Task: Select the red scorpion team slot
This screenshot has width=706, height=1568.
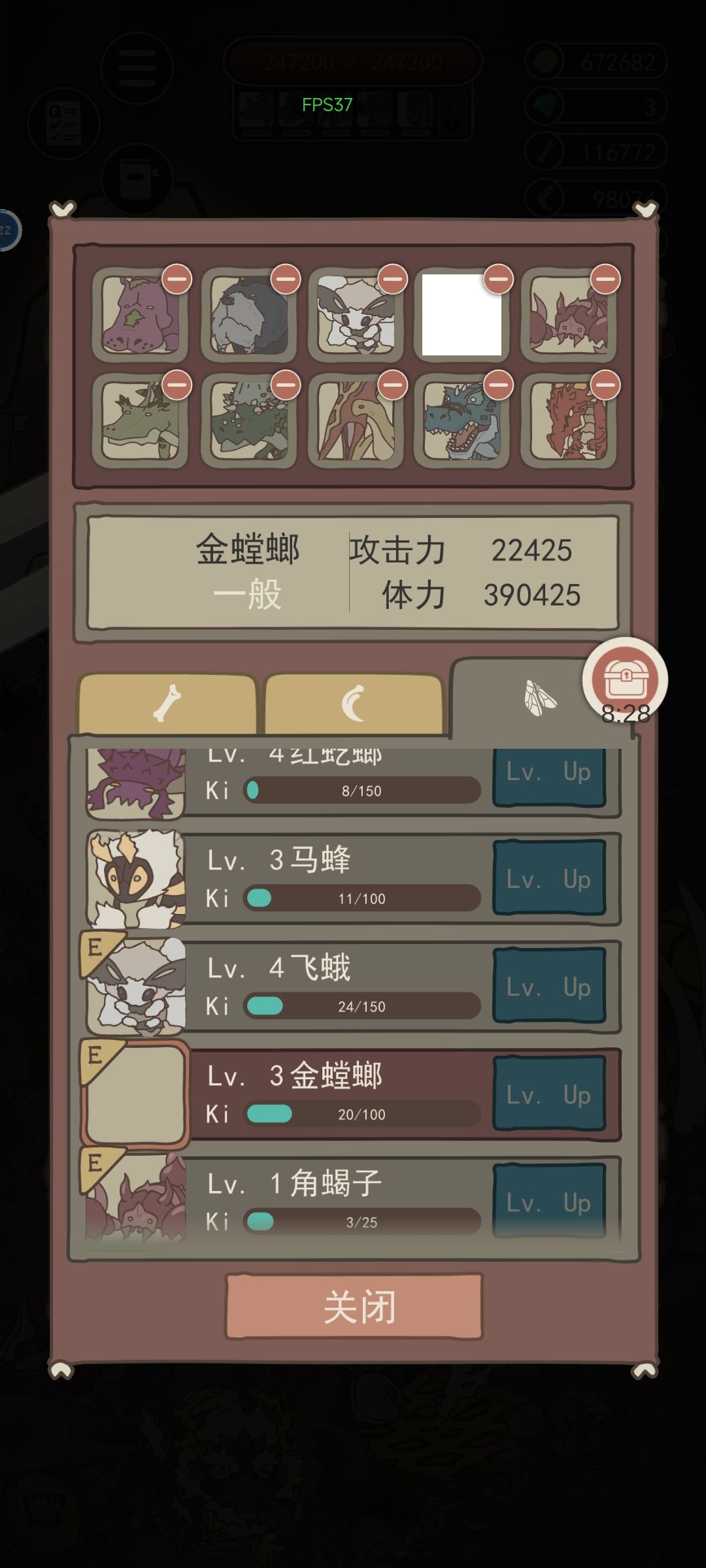Action: tap(569, 314)
